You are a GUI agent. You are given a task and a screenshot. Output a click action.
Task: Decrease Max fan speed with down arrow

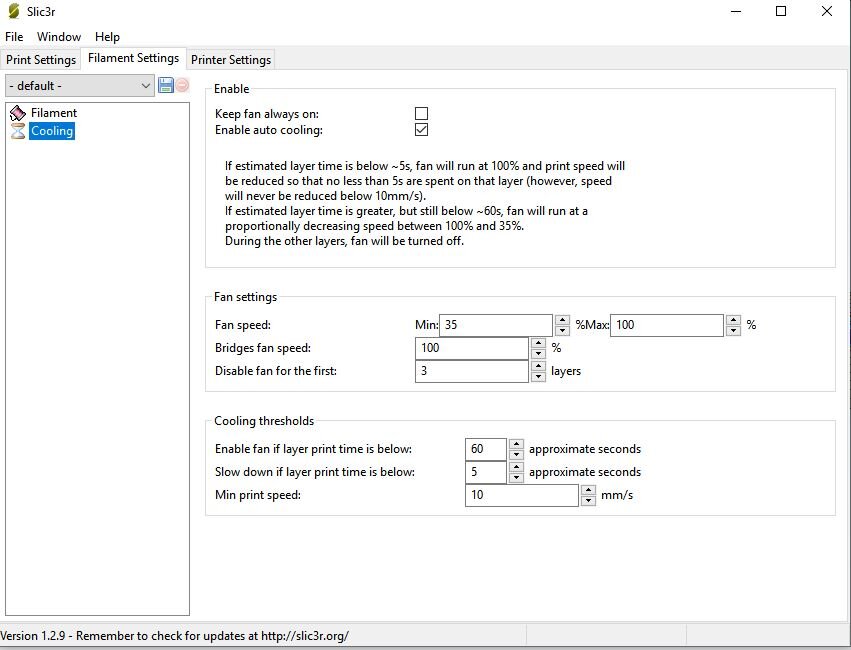tap(733, 330)
